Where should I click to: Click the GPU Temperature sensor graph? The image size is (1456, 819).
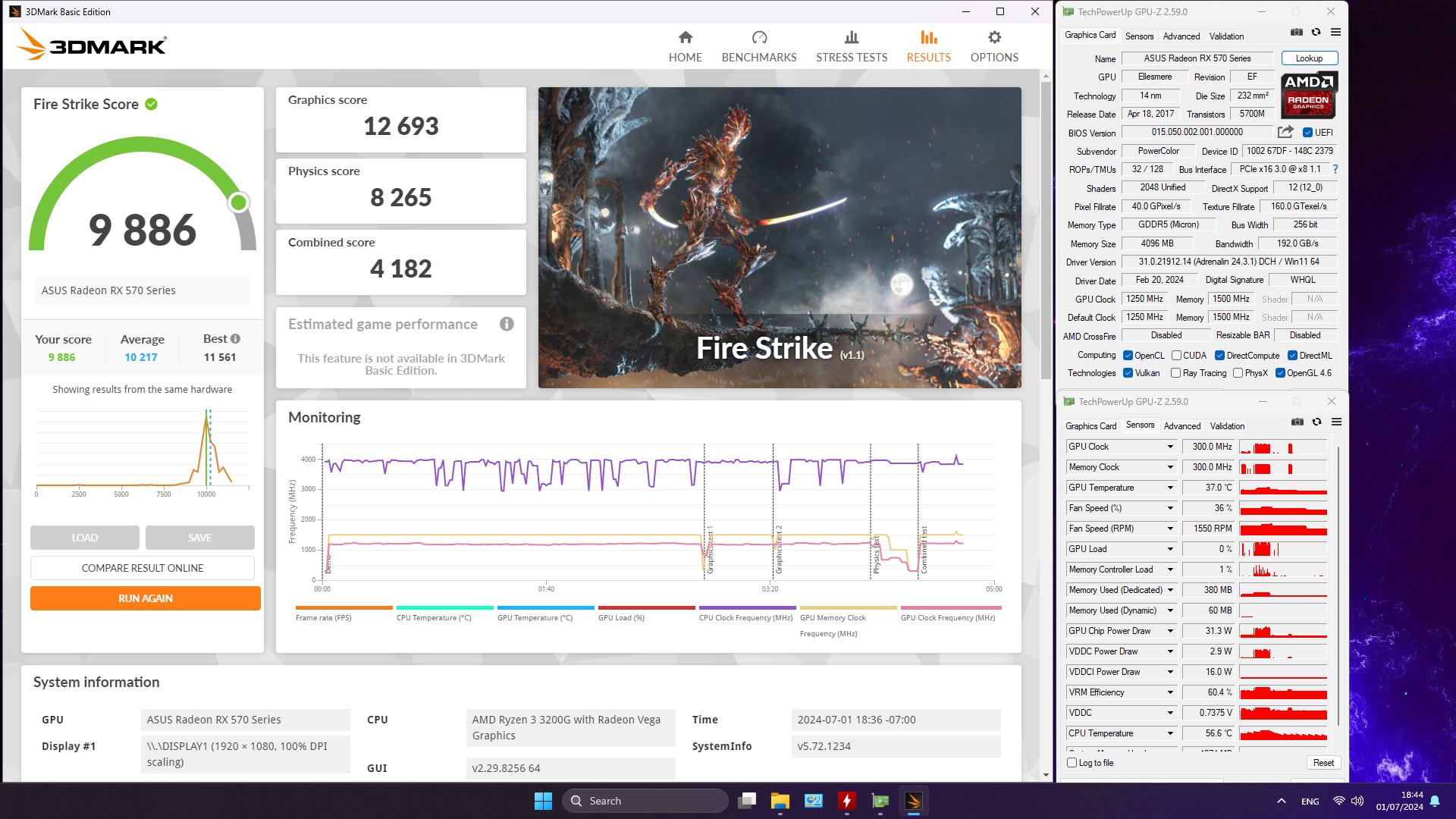1283,488
